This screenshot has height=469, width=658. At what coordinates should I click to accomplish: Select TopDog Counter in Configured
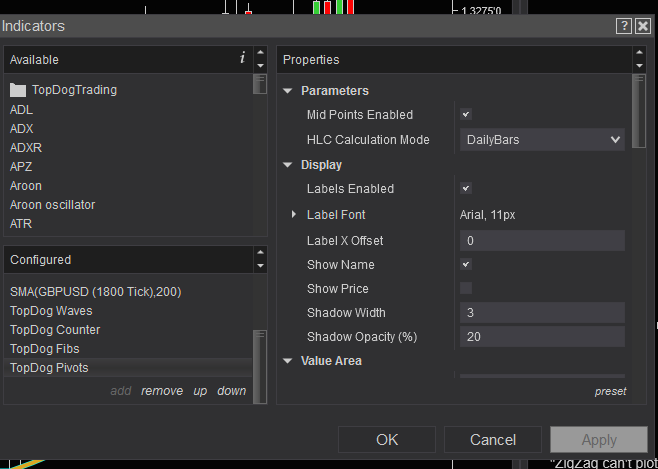point(55,330)
